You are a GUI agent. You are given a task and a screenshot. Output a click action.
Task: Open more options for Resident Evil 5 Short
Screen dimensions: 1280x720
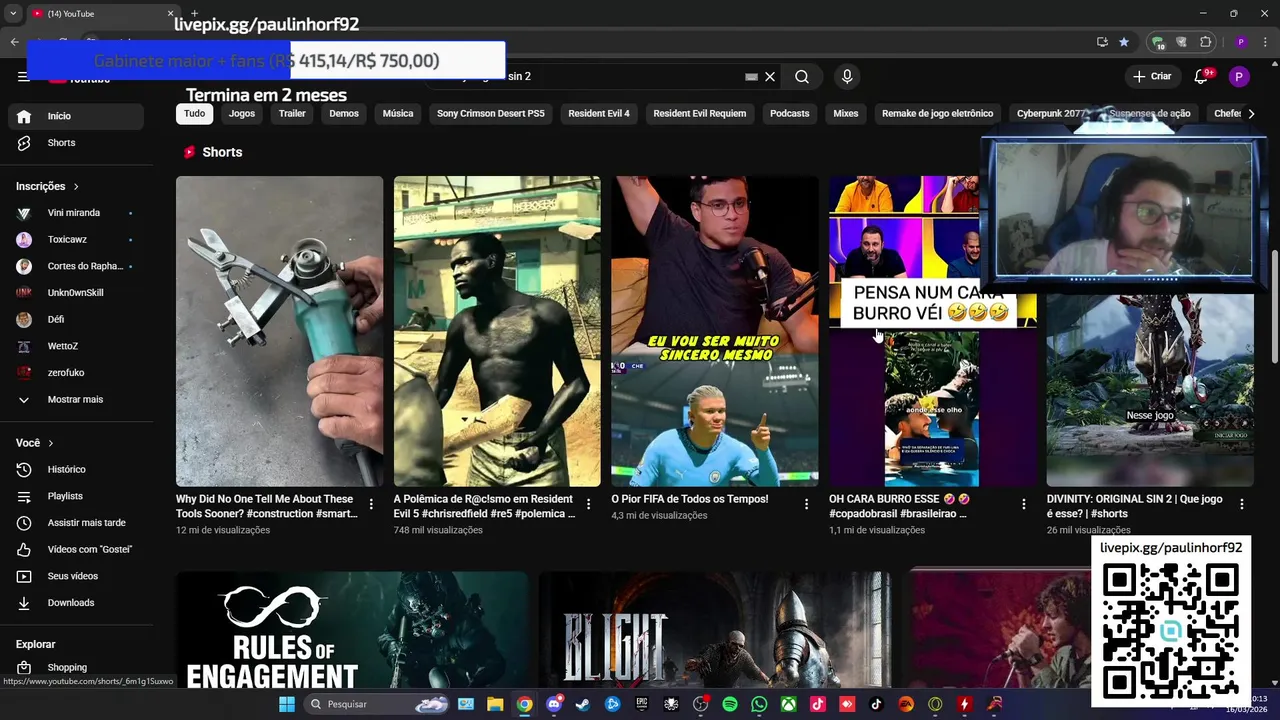coord(588,504)
